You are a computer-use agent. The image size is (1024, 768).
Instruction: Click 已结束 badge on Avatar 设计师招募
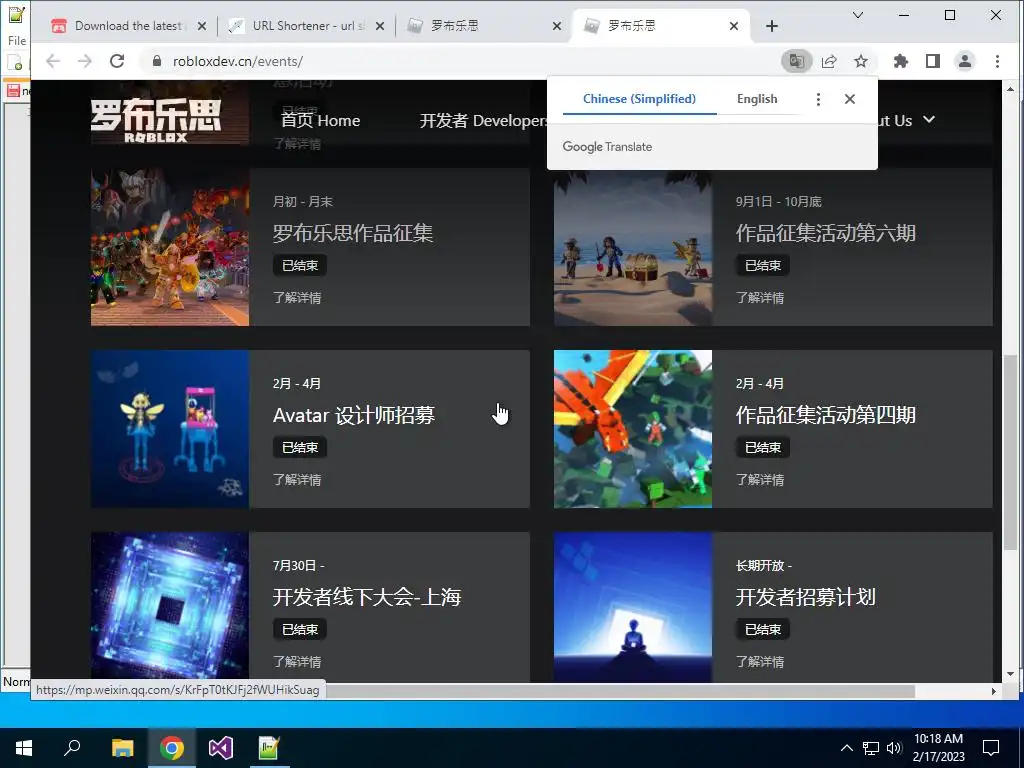point(300,448)
